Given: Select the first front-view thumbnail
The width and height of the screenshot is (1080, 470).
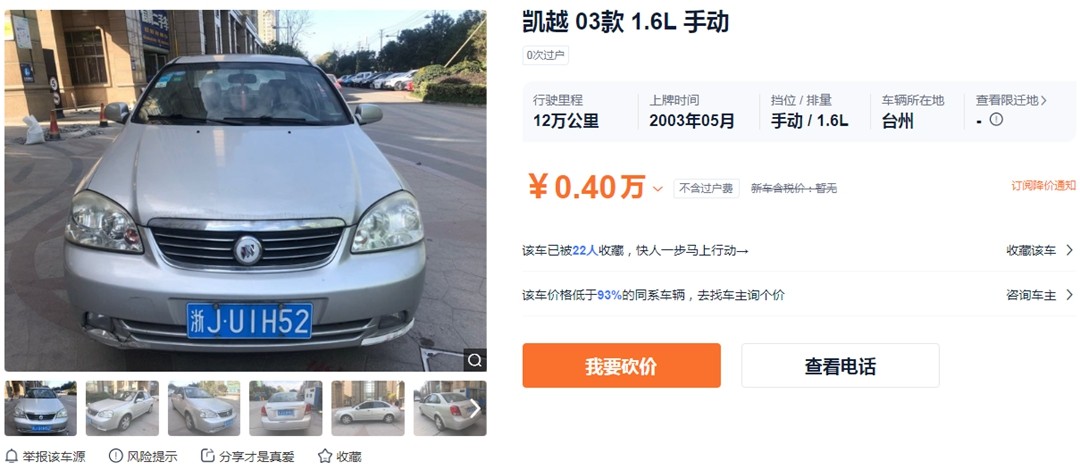Looking at the screenshot, I should pyautogui.click(x=41, y=408).
